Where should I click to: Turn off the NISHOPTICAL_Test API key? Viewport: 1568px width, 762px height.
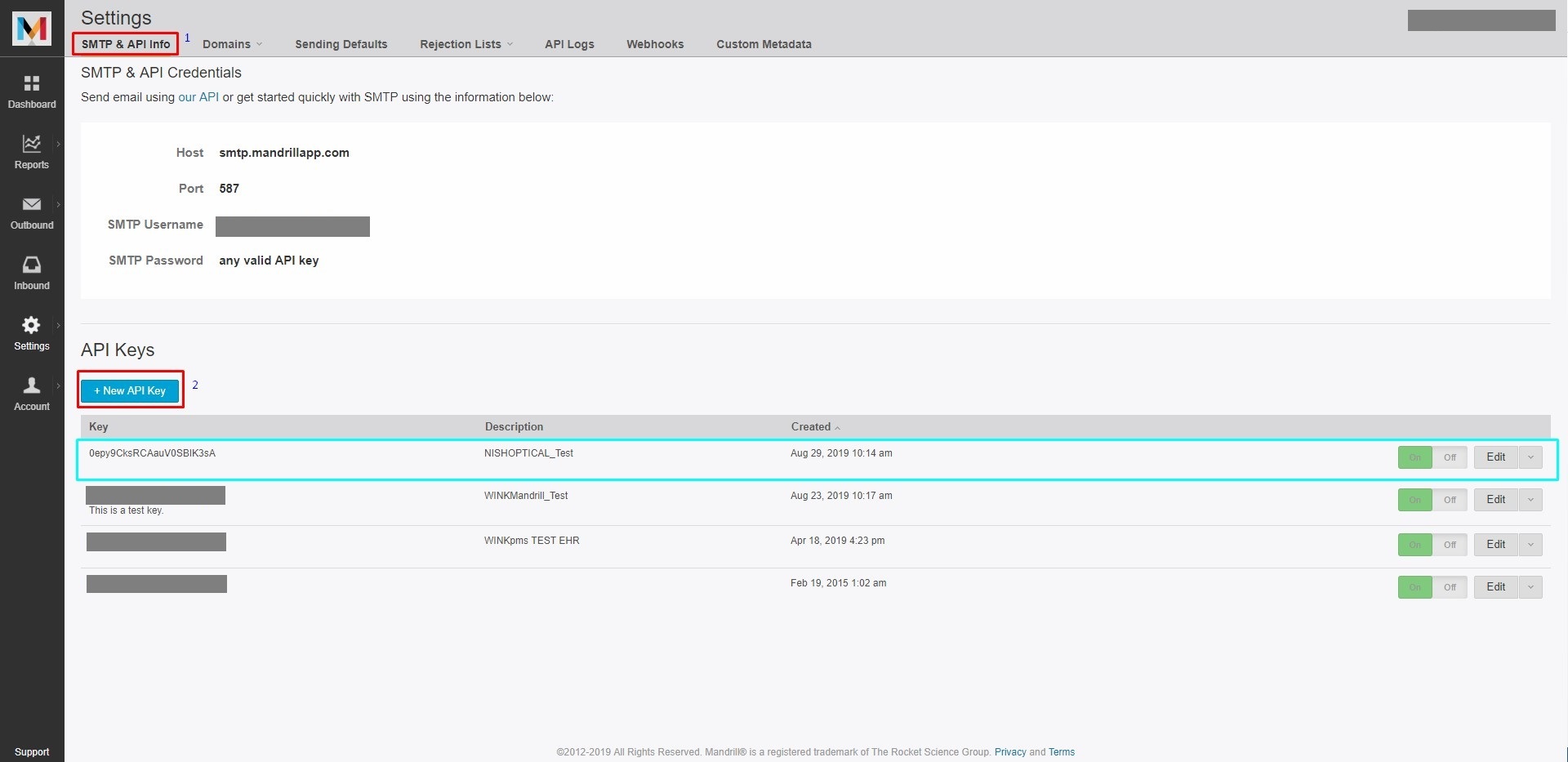(1450, 457)
